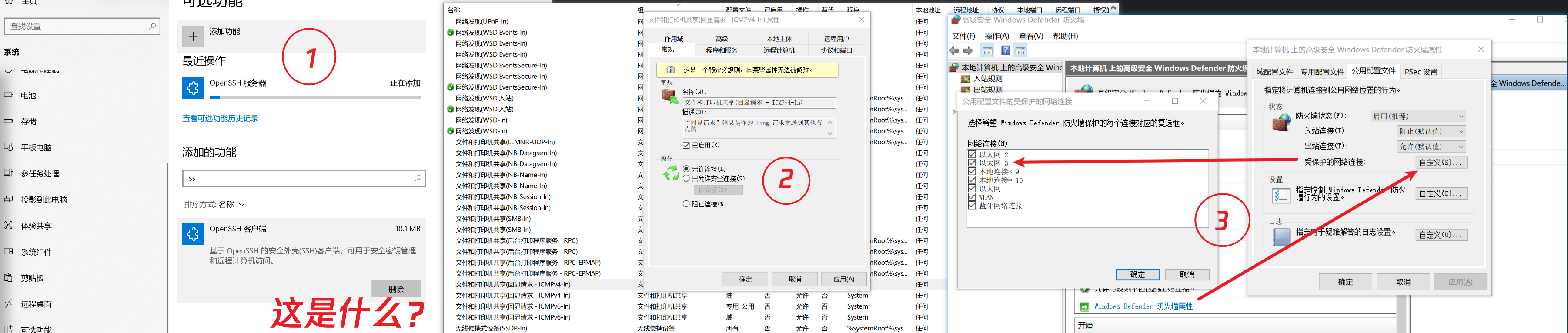Click 应用(A) in the rule properties dialog
Screen dimensions: 1568x333
tap(844, 280)
